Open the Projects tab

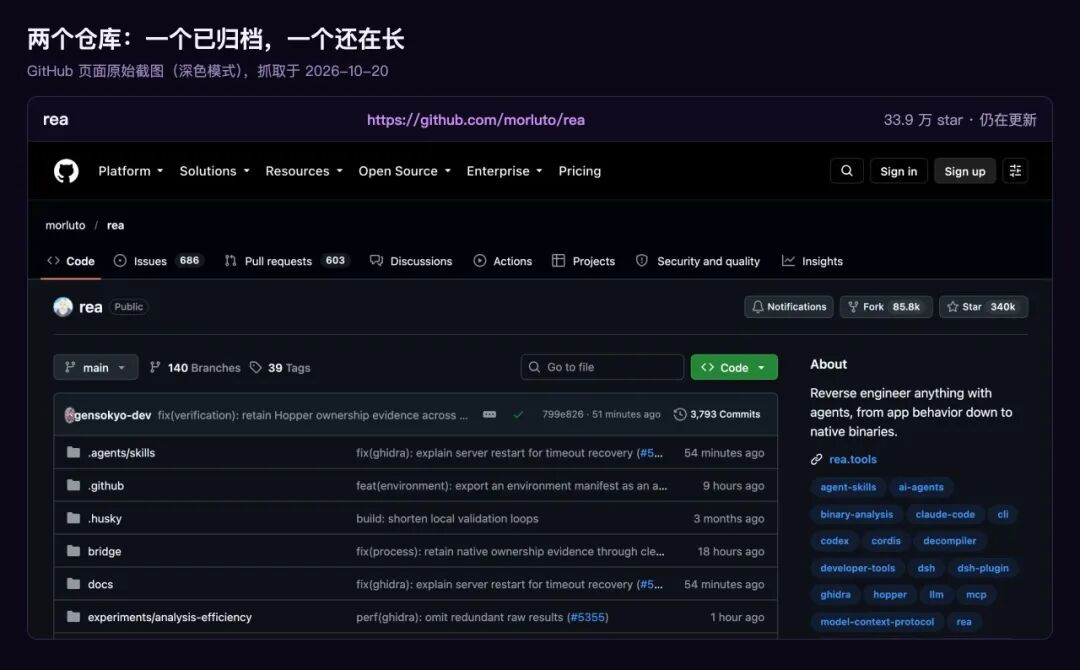pos(583,261)
